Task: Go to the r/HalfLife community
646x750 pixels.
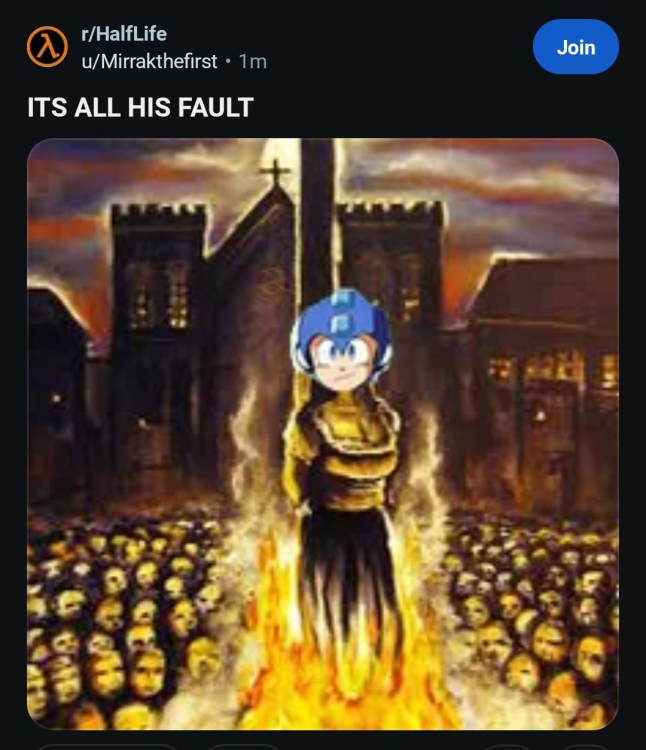Action: click(x=124, y=34)
